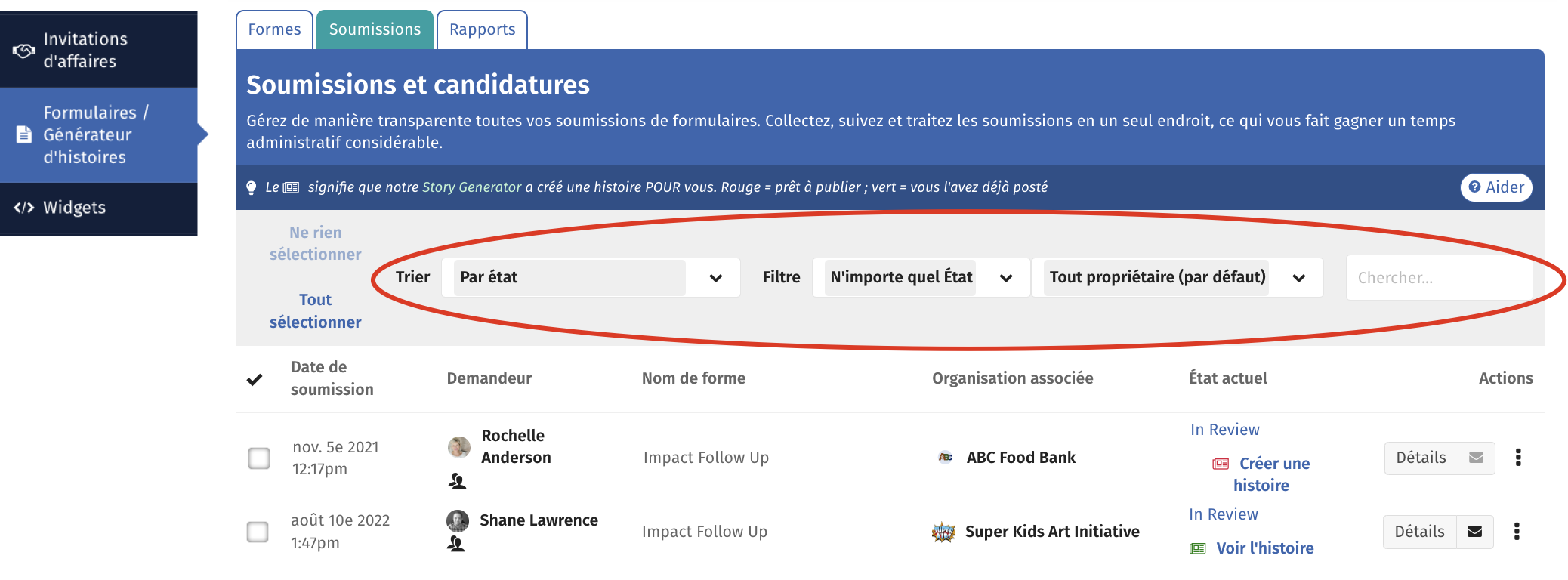Click the Super Kids Art Initiative logo
Screen dimensions: 1568x580
click(943, 532)
